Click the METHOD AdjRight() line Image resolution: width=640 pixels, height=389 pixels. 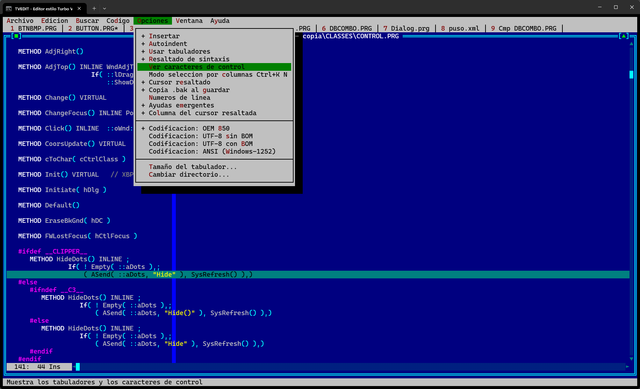click(x=51, y=51)
